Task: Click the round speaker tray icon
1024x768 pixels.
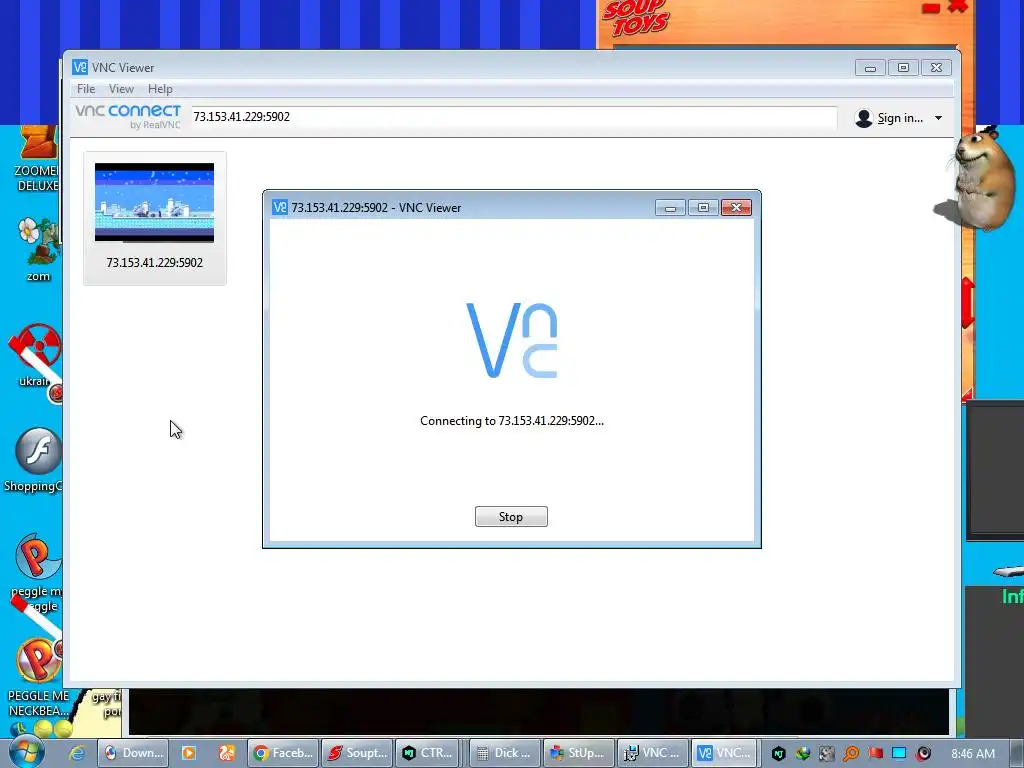Action: click(923, 754)
